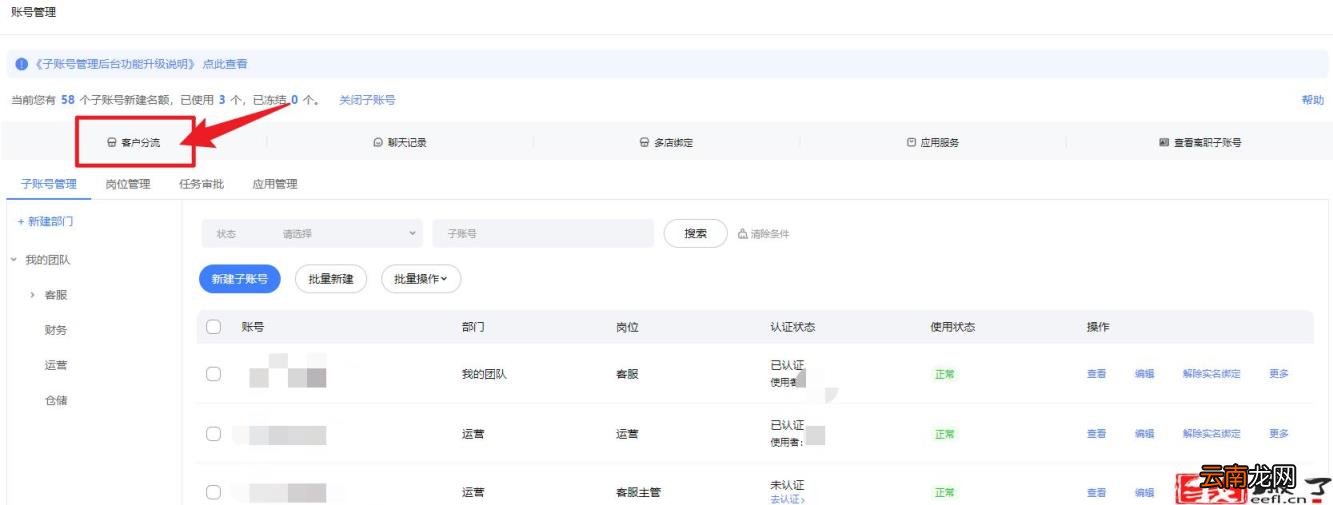1333x505 pixels.
Task: Click the 客服主管 position cell
Action: coord(638,493)
